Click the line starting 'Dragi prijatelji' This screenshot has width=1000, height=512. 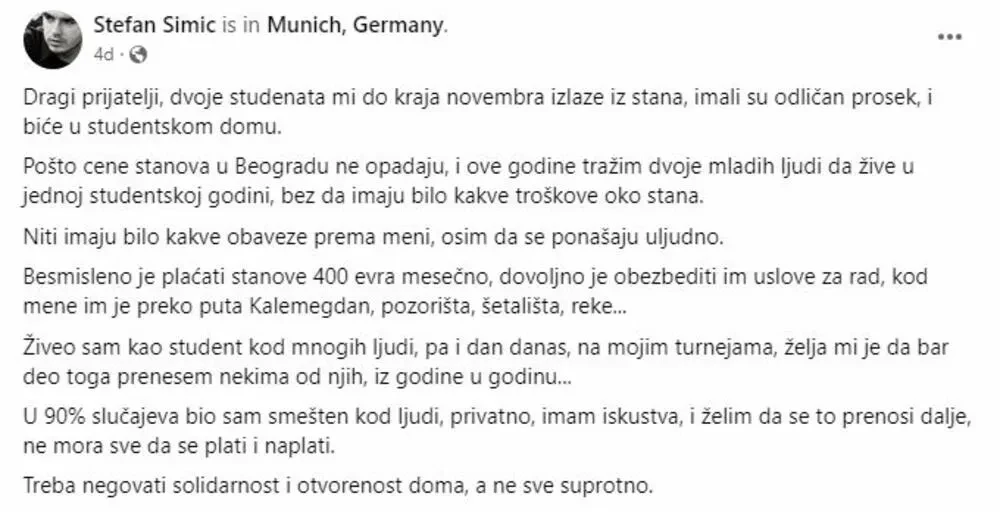(x=478, y=99)
